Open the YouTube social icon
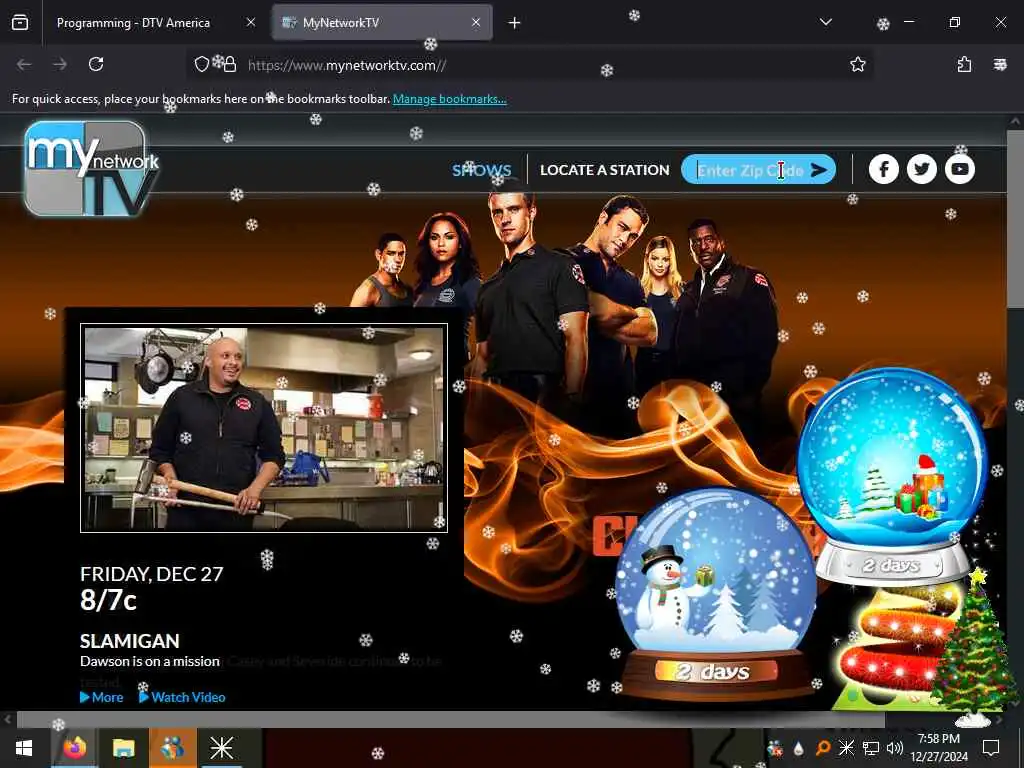1024x768 pixels. tap(959, 169)
